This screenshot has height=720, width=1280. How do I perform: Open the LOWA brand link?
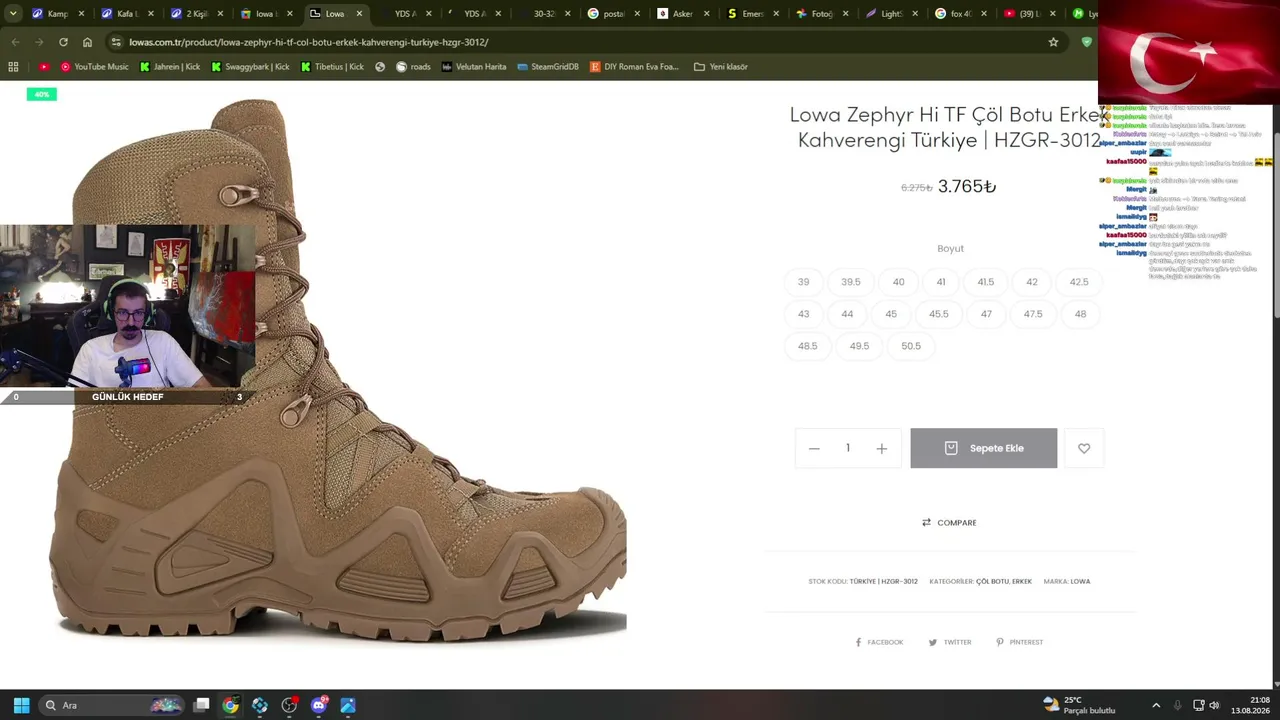click(x=1080, y=581)
